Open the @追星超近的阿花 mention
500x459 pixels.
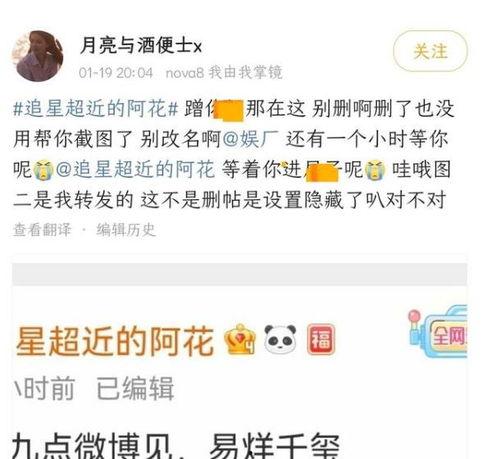135,169
